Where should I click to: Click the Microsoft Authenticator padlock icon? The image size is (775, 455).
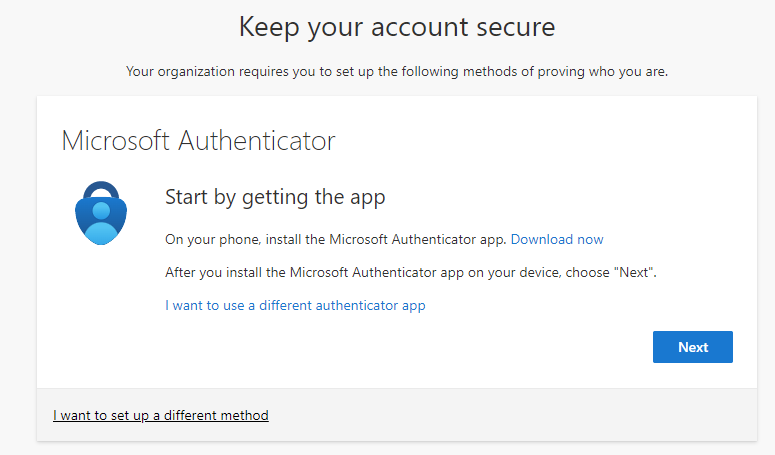(x=101, y=213)
